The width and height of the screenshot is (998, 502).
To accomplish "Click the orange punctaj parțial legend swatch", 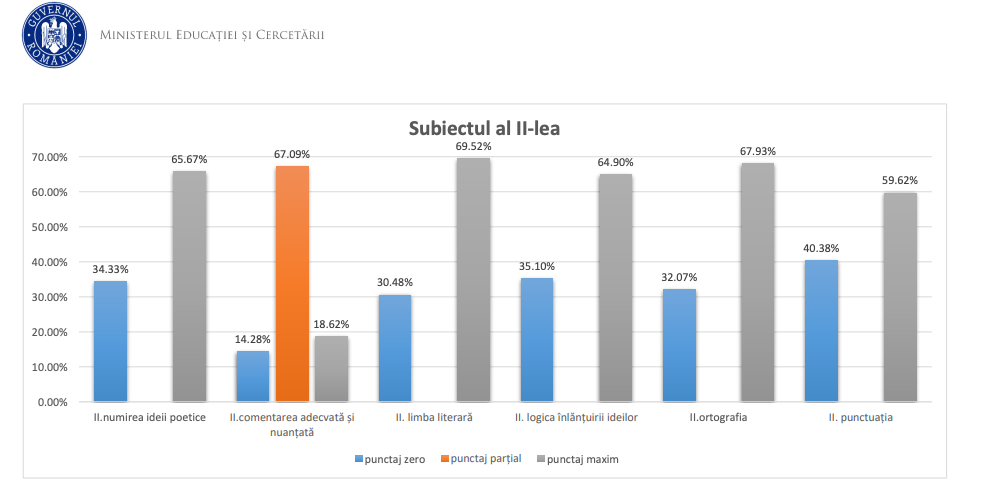I will point(445,459).
